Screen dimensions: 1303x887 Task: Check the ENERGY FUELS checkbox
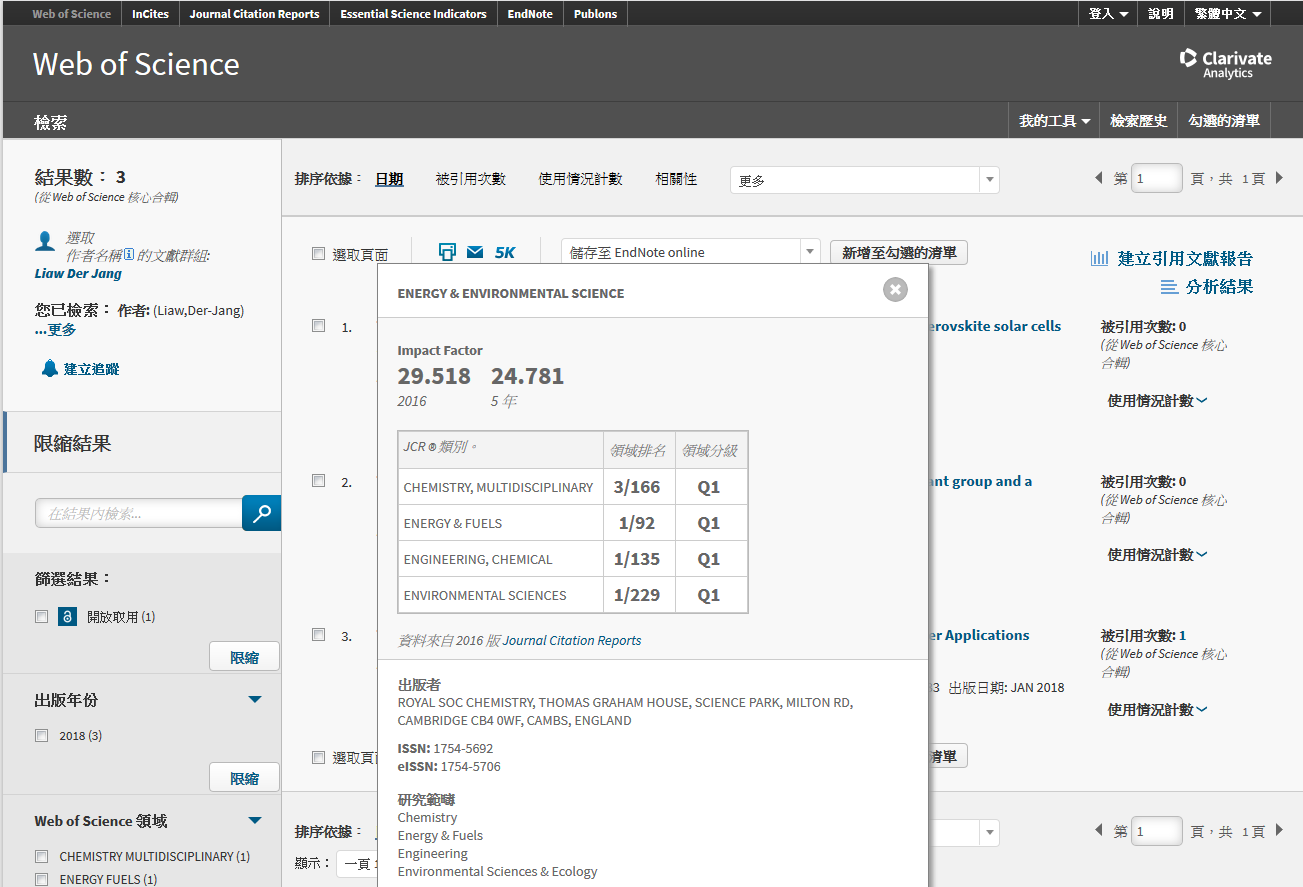pyautogui.click(x=41, y=879)
